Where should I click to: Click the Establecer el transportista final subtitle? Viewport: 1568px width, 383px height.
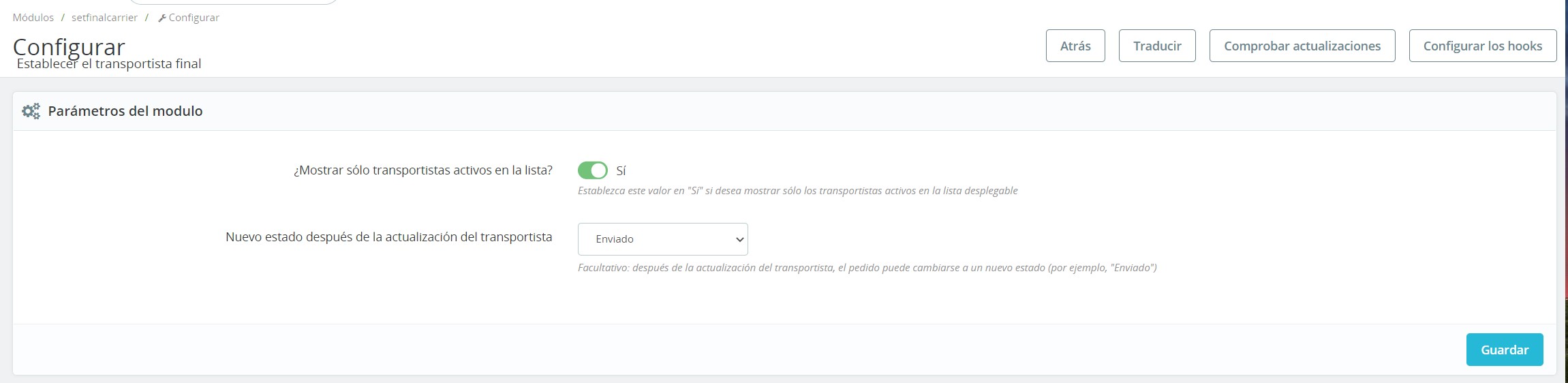(109, 64)
